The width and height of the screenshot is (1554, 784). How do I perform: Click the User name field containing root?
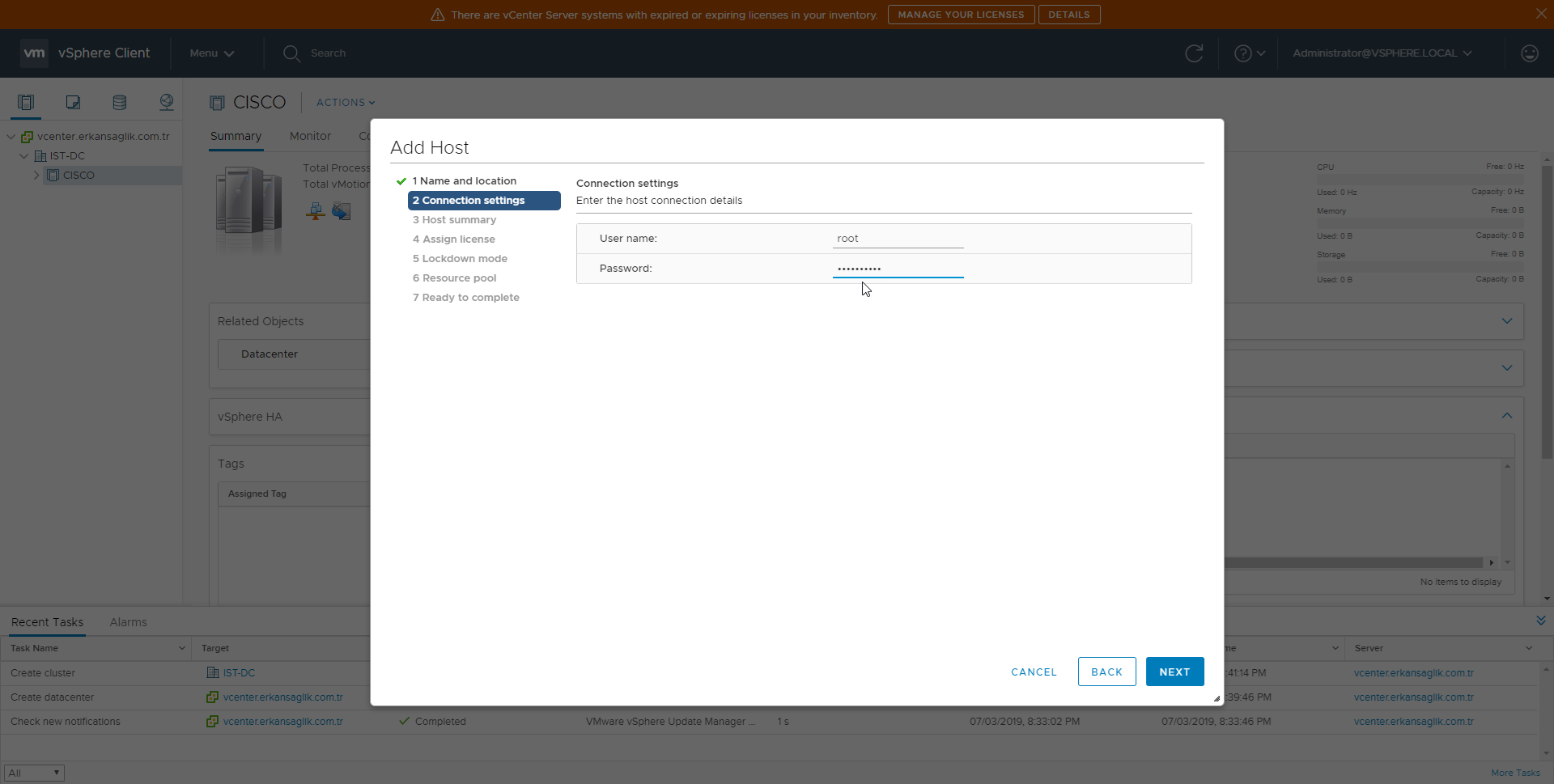click(x=898, y=239)
